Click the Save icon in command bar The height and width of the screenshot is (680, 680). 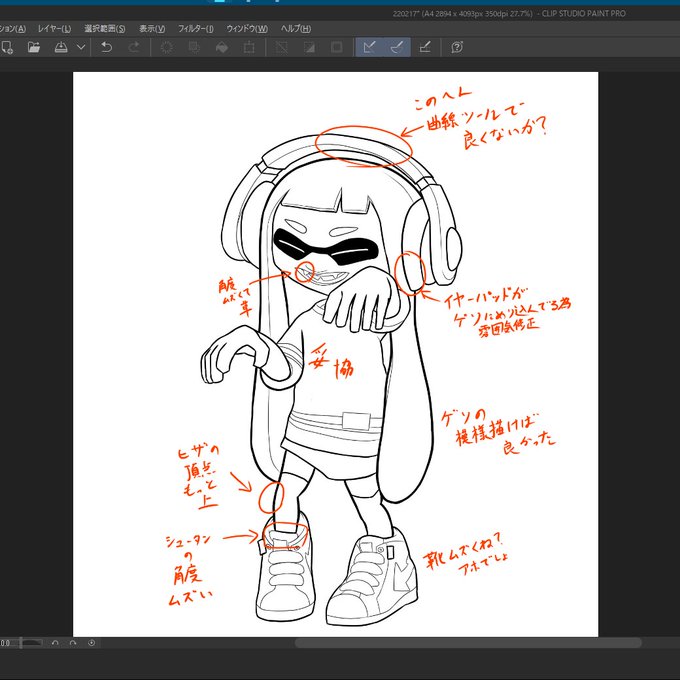point(61,47)
